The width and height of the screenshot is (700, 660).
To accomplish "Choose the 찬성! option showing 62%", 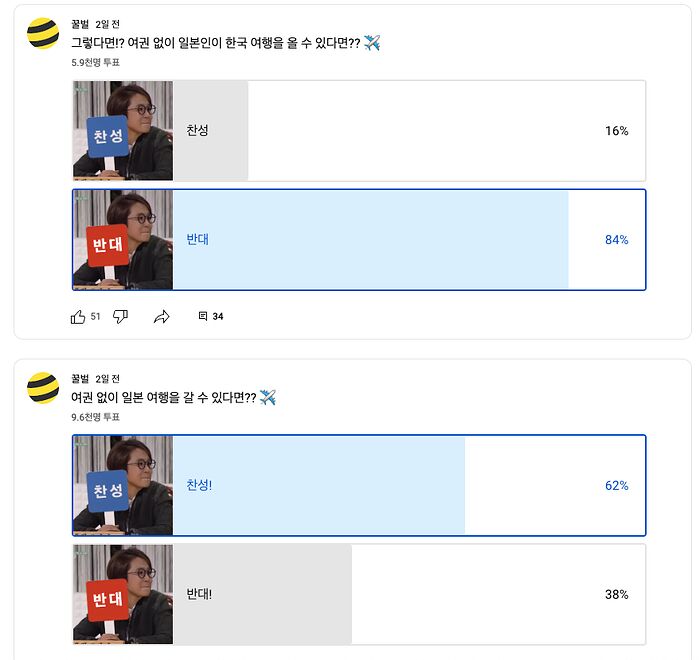I will pos(400,486).
